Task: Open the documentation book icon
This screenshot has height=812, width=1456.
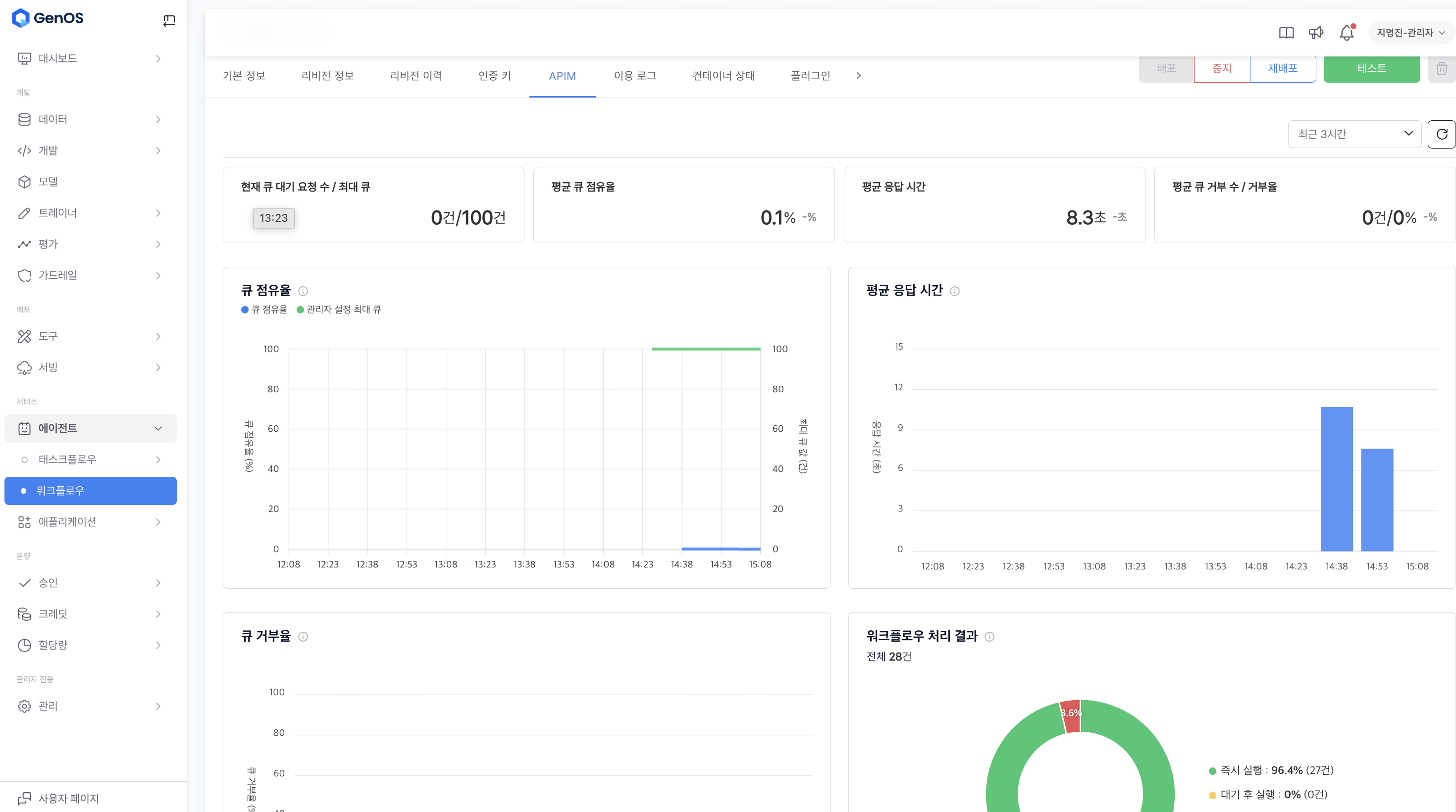Action: click(x=1286, y=33)
